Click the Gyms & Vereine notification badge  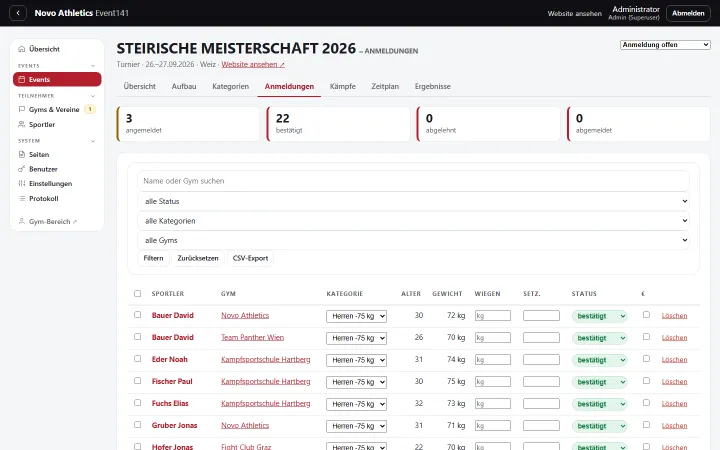pyautogui.click(x=90, y=109)
